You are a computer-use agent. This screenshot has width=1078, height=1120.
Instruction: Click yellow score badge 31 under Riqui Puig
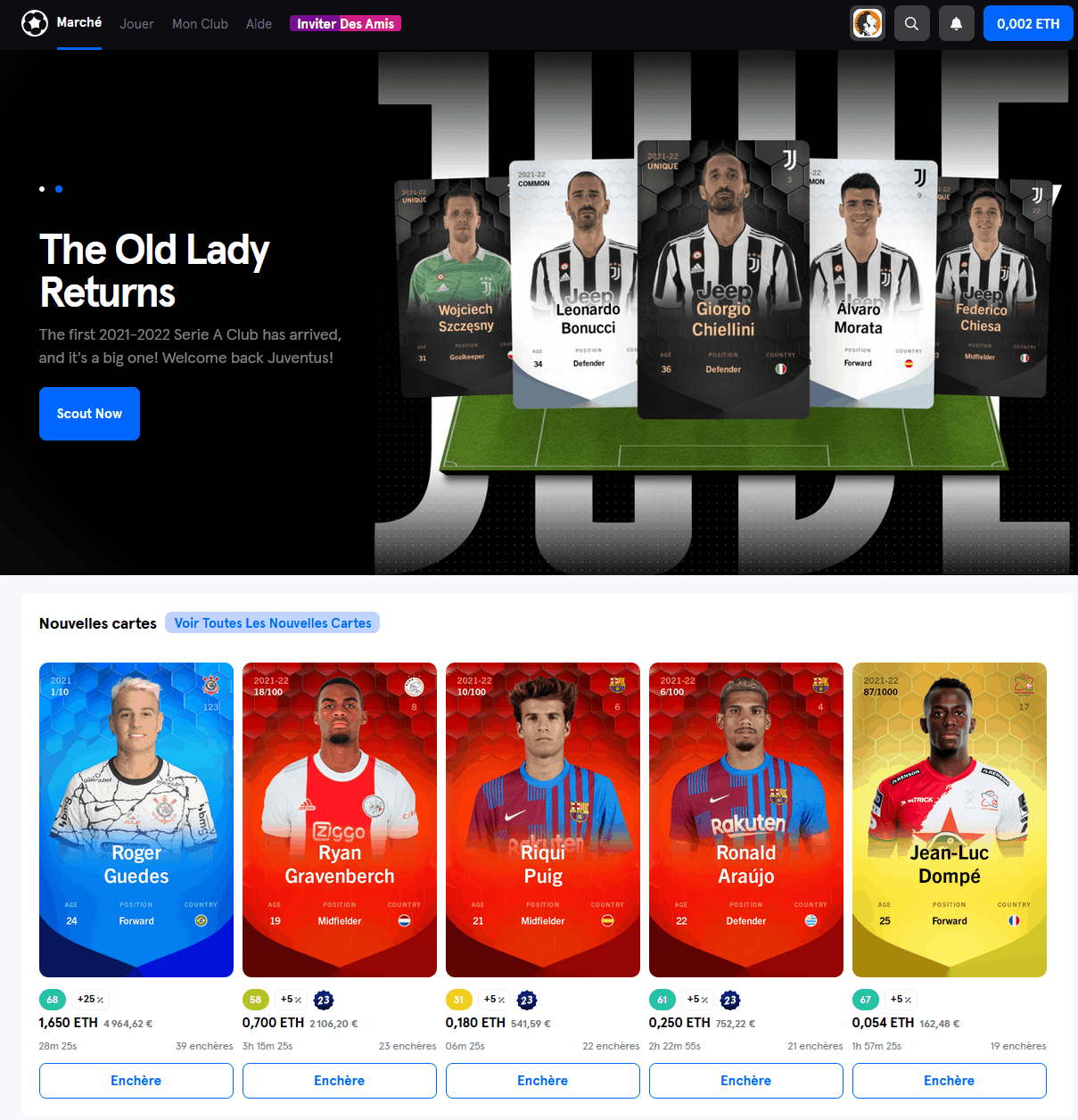pyautogui.click(x=458, y=1000)
